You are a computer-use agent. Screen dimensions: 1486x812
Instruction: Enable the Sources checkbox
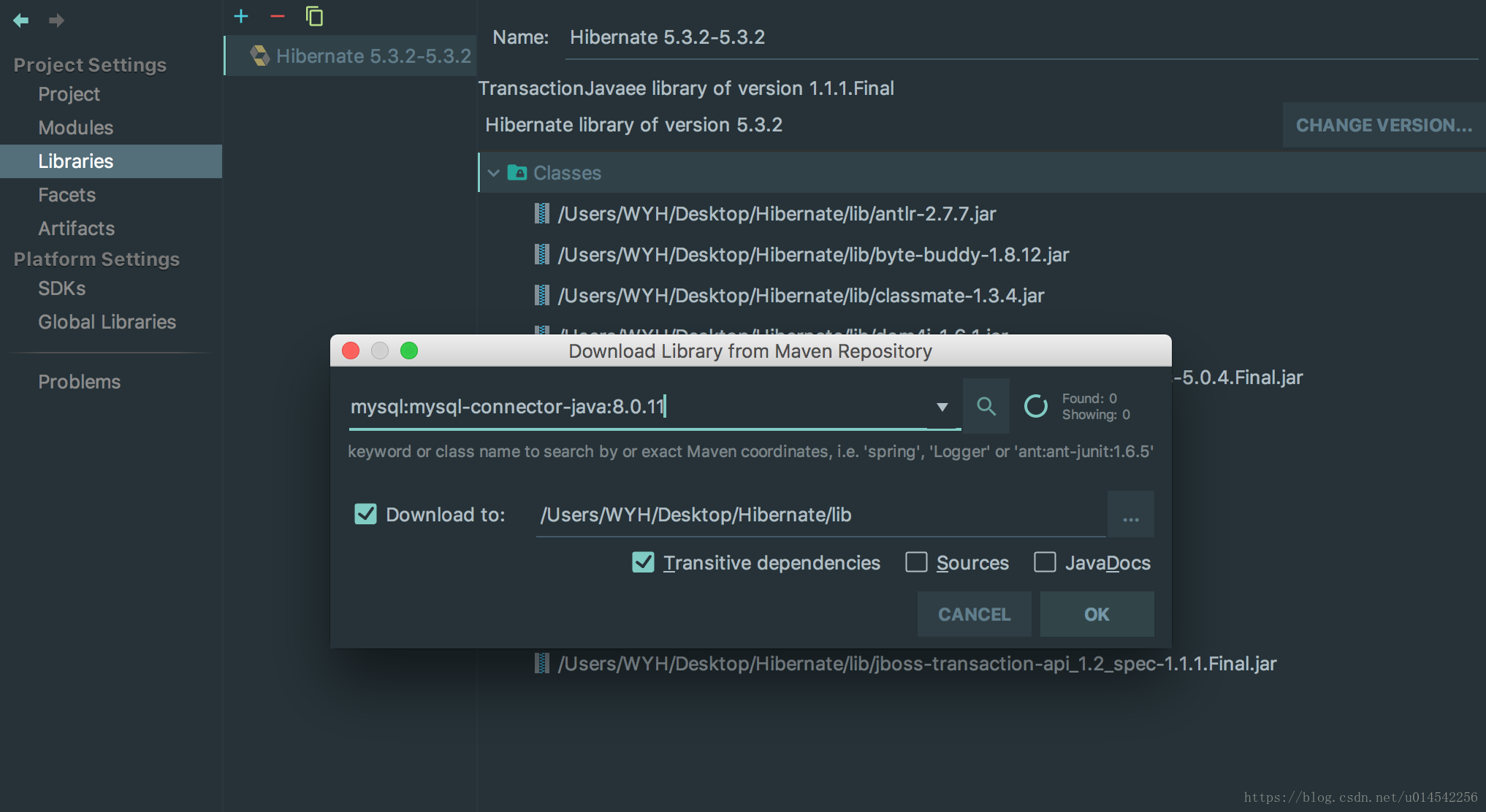916,563
